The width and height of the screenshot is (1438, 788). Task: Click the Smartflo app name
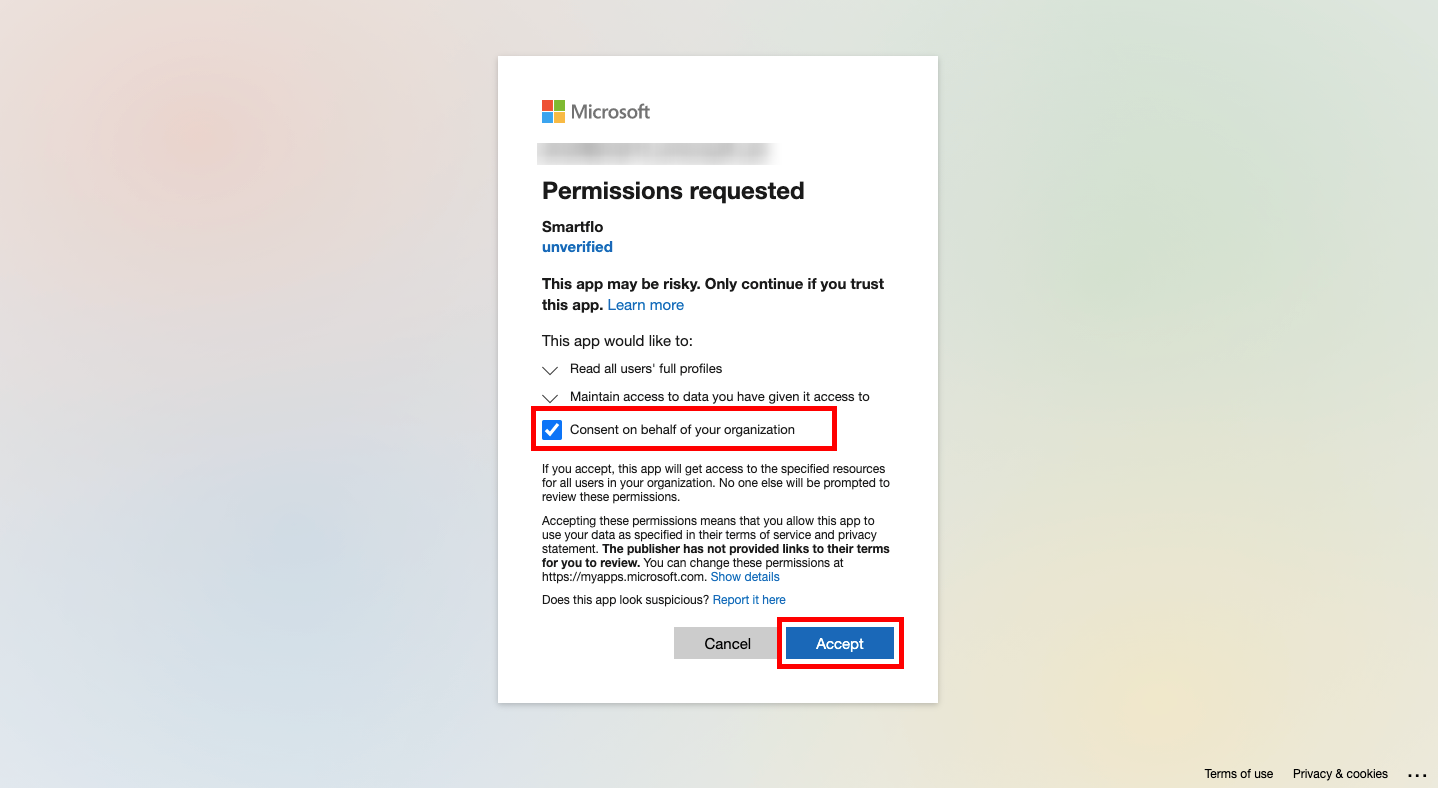(572, 227)
